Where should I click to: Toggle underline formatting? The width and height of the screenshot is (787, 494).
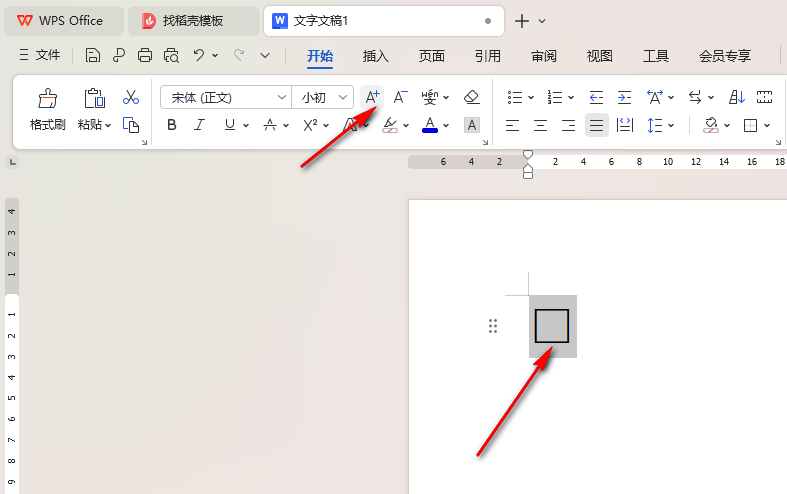(229, 125)
